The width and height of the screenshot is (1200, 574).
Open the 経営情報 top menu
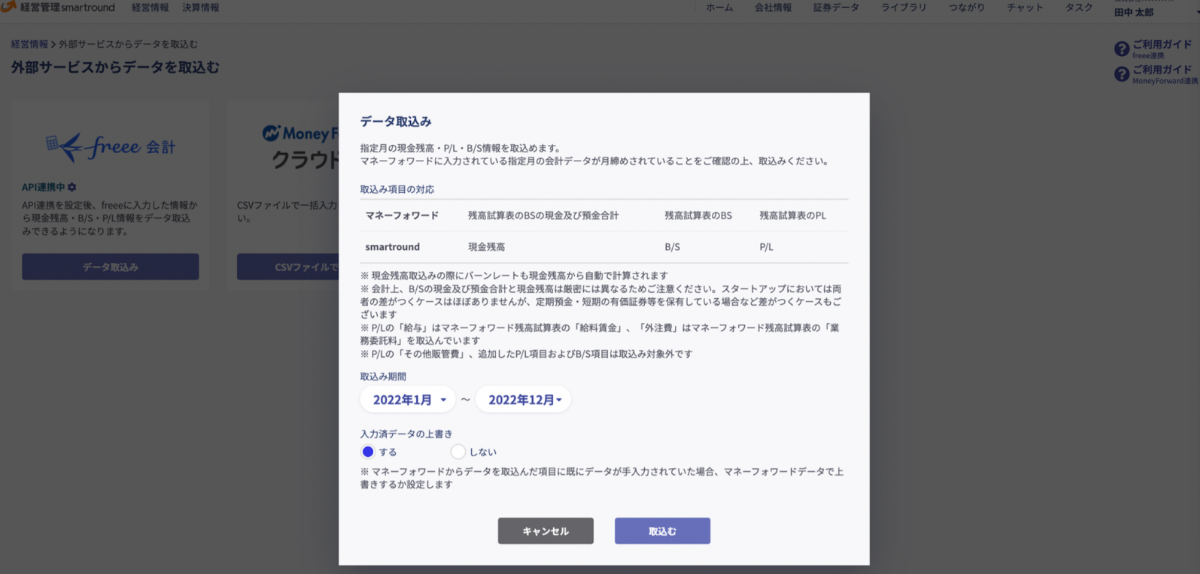click(150, 8)
